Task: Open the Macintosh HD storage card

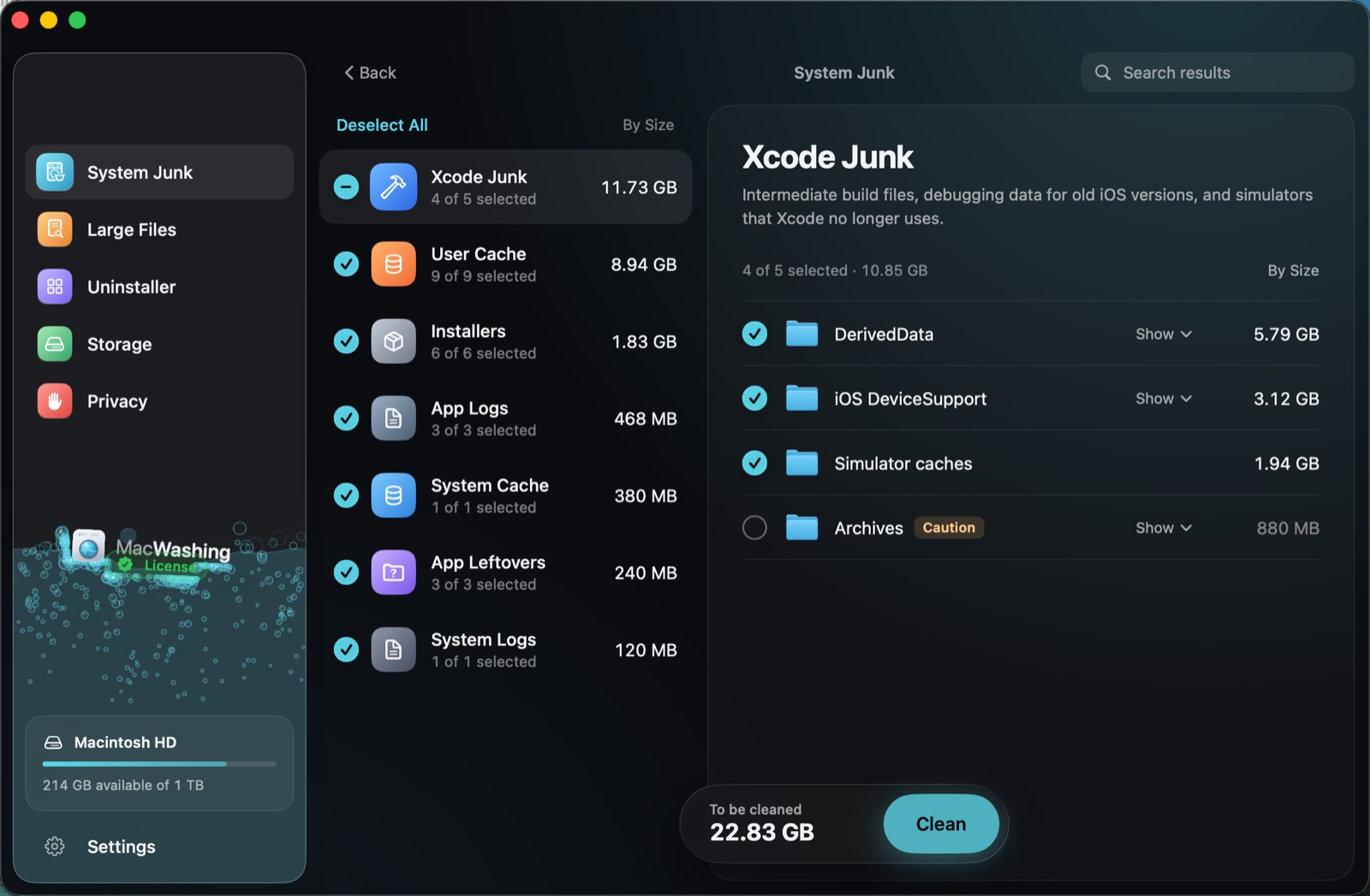Action: pos(159,763)
